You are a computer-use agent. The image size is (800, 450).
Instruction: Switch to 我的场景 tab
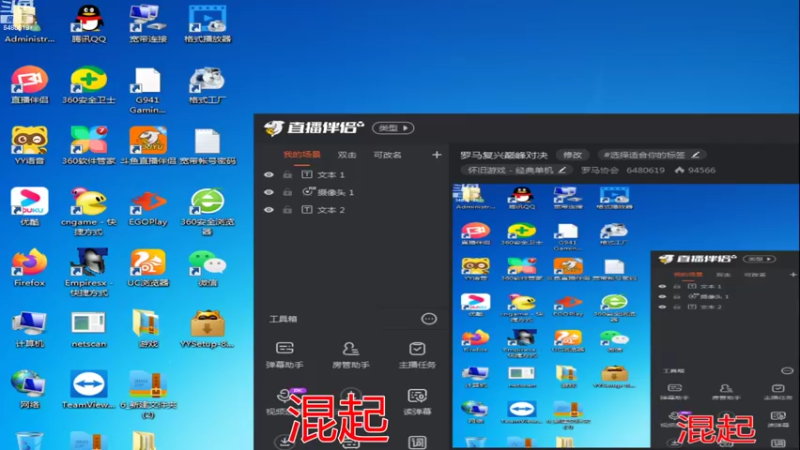[302, 155]
